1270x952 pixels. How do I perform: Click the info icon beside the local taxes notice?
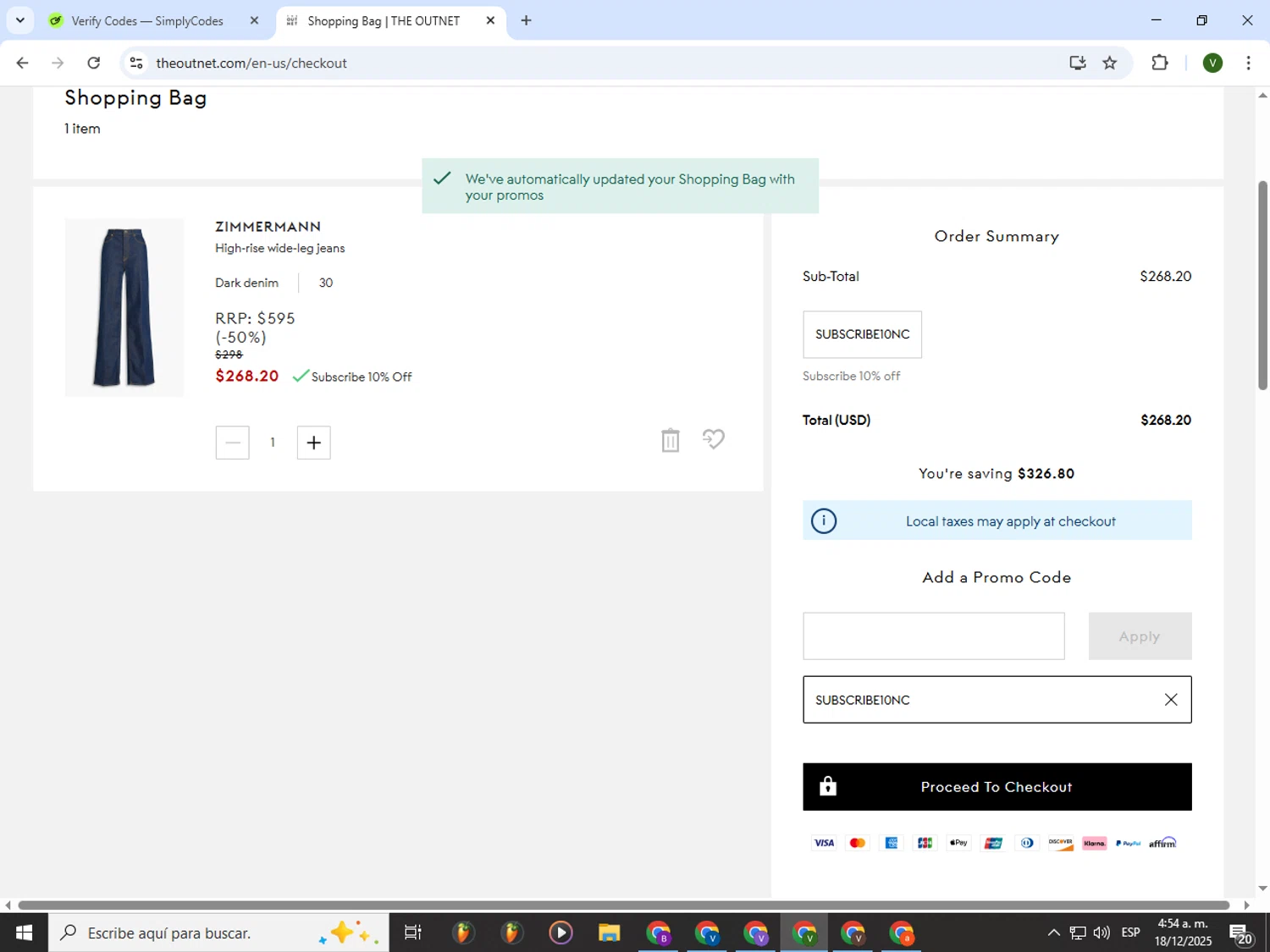824,520
